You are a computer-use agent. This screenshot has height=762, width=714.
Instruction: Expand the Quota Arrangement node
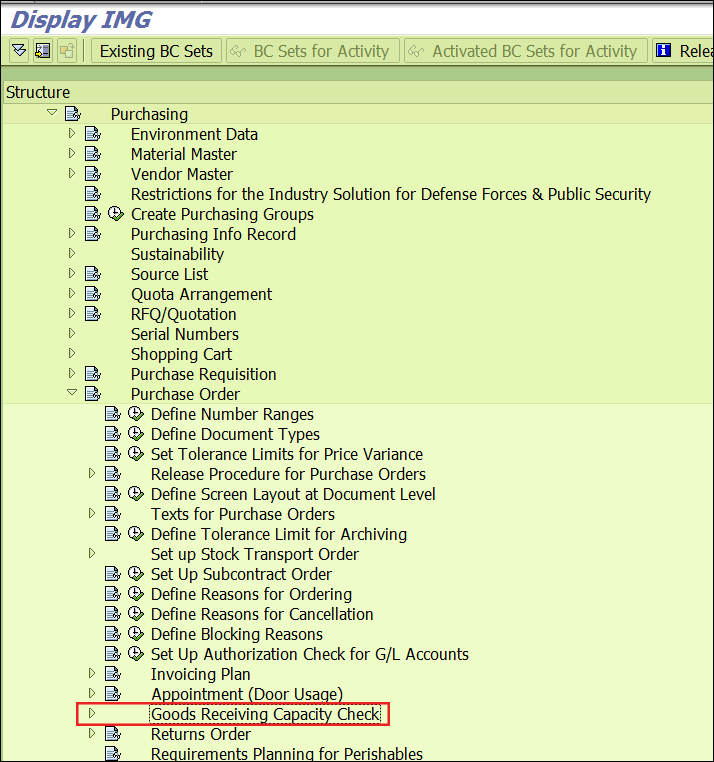(72, 293)
